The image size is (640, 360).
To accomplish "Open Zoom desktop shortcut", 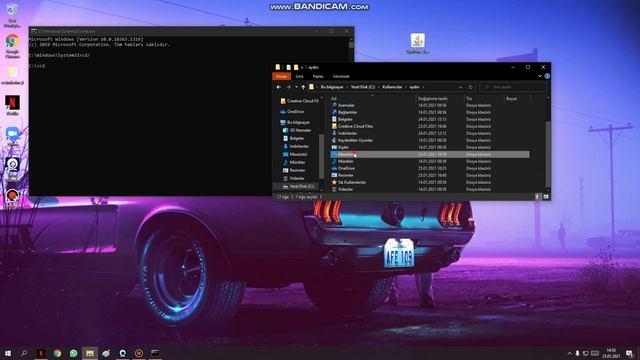I will point(12,136).
